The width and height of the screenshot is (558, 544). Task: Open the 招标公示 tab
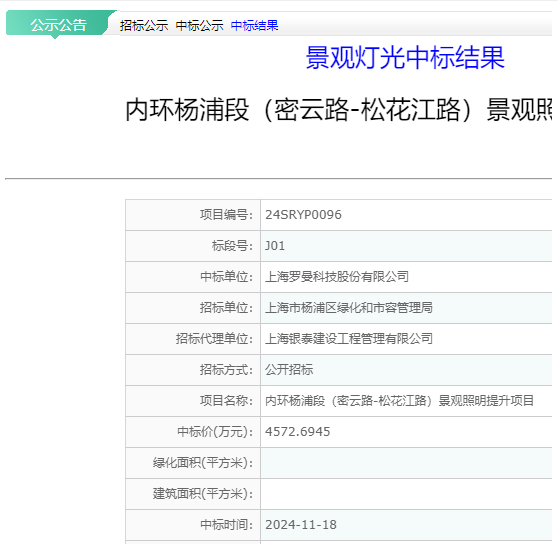point(144,26)
